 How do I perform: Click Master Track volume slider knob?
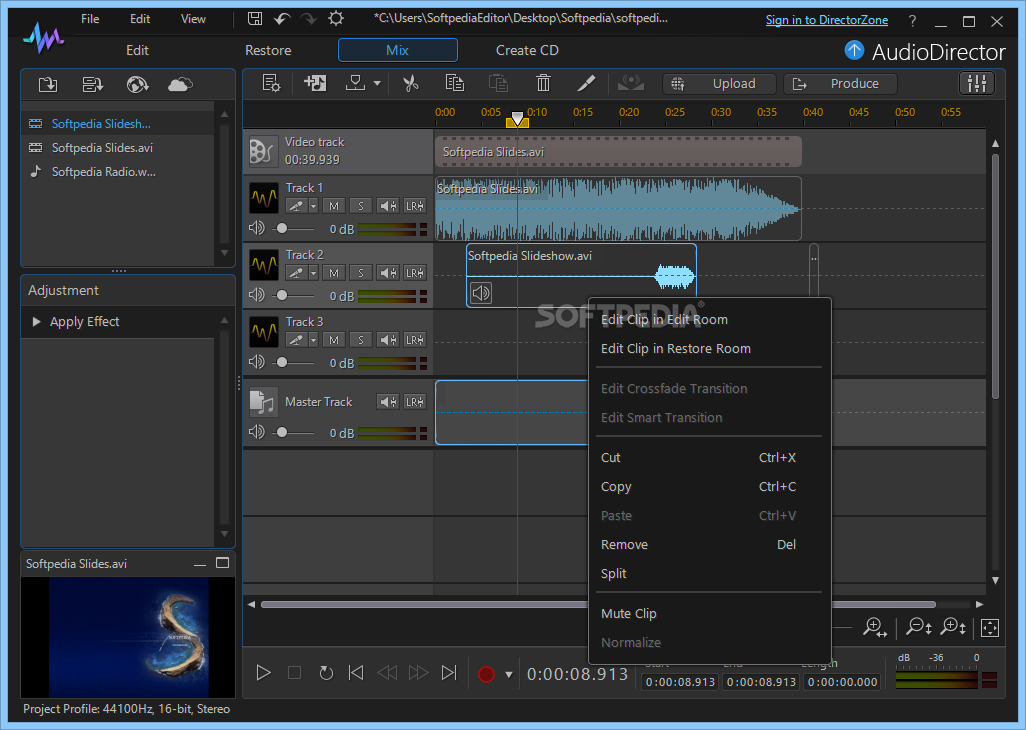point(282,432)
